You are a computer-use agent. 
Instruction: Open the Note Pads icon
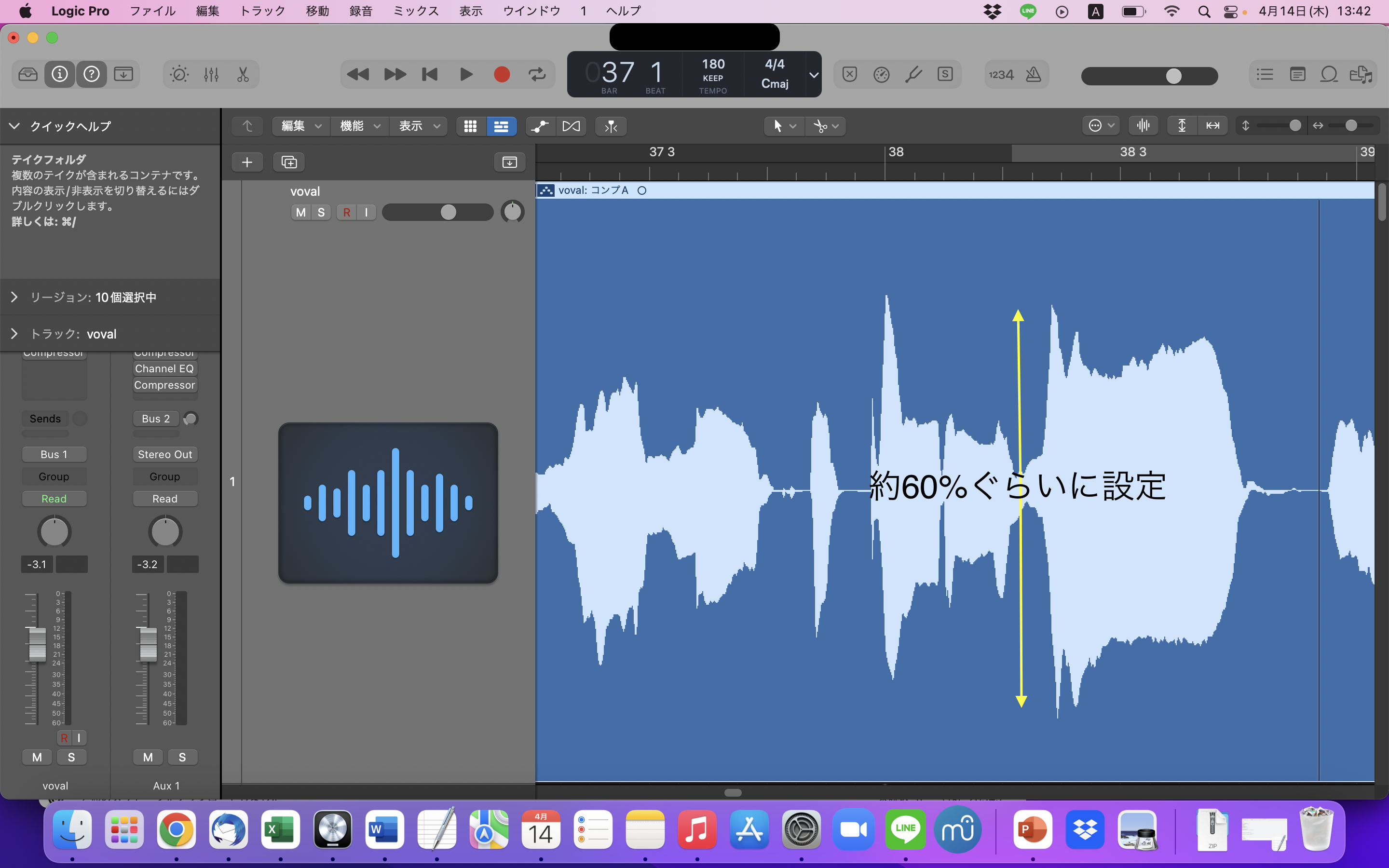[1297, 75]
